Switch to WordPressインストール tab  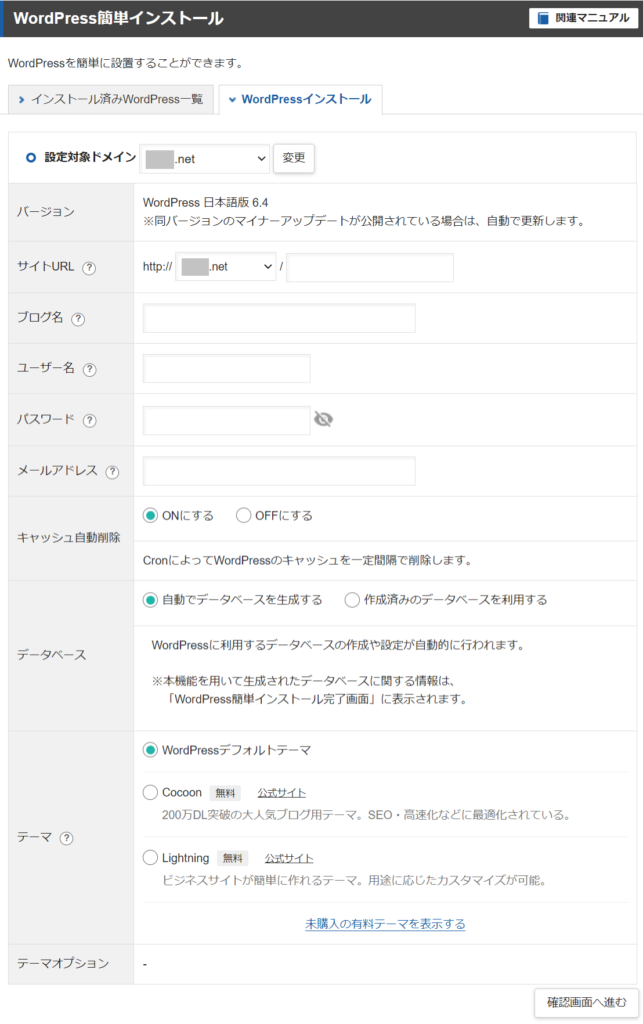pos(300,99)
